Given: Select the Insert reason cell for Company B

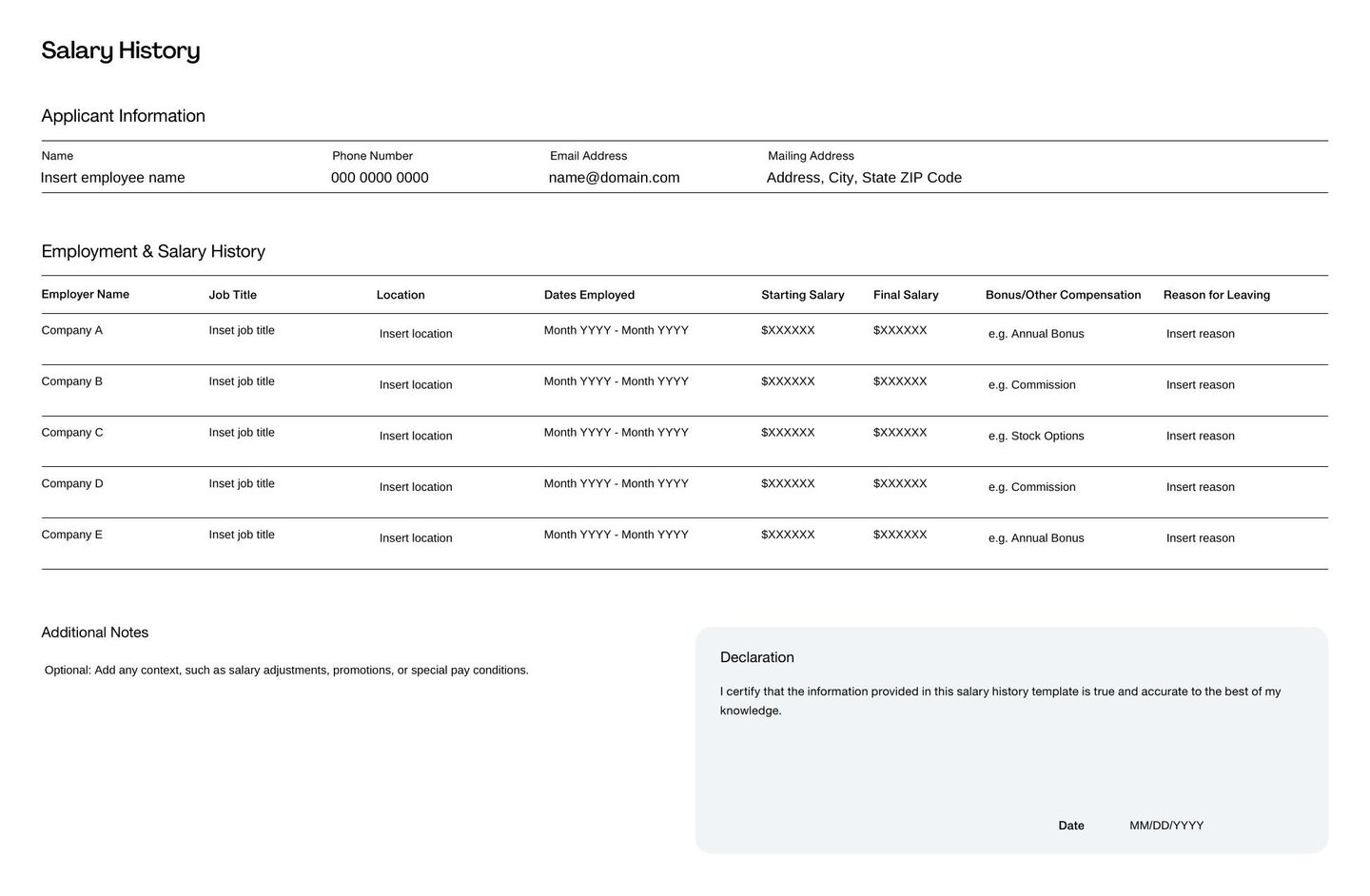Looking at the screenshot, I should (1200, 384).
